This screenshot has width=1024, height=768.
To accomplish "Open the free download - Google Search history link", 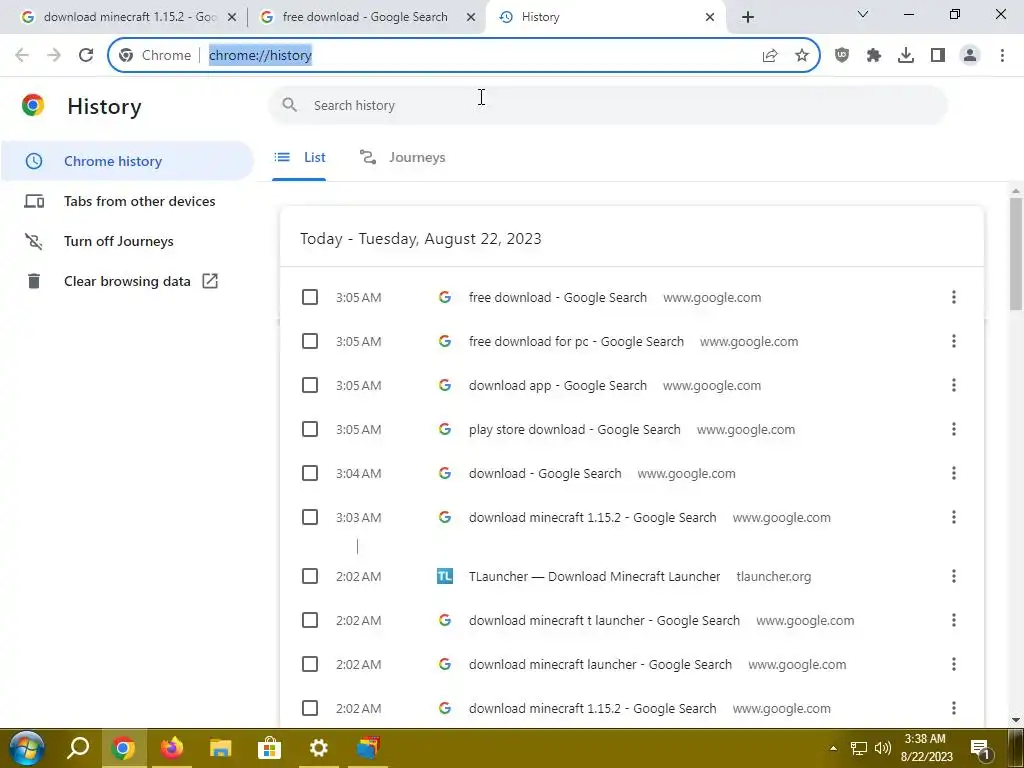I will click(x=558, y=298).
